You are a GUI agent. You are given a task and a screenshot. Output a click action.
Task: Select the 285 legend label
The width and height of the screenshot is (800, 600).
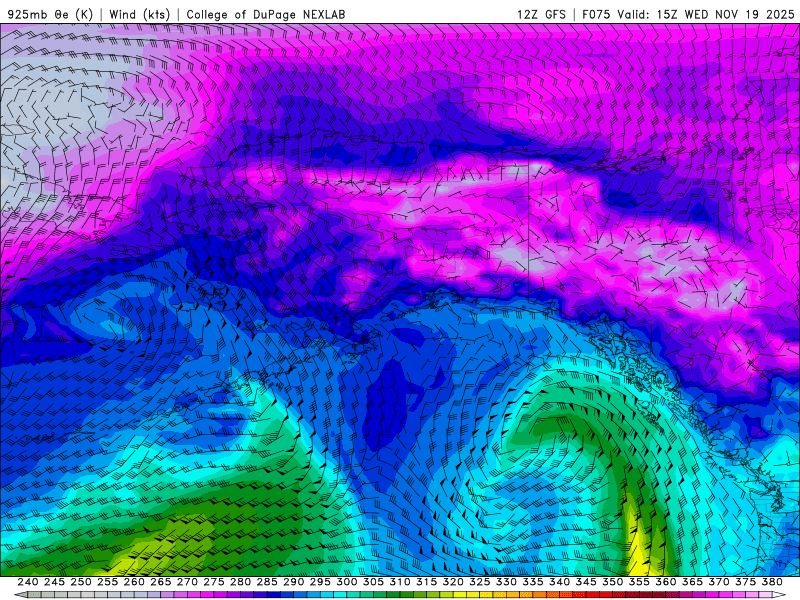coord(267,582)
